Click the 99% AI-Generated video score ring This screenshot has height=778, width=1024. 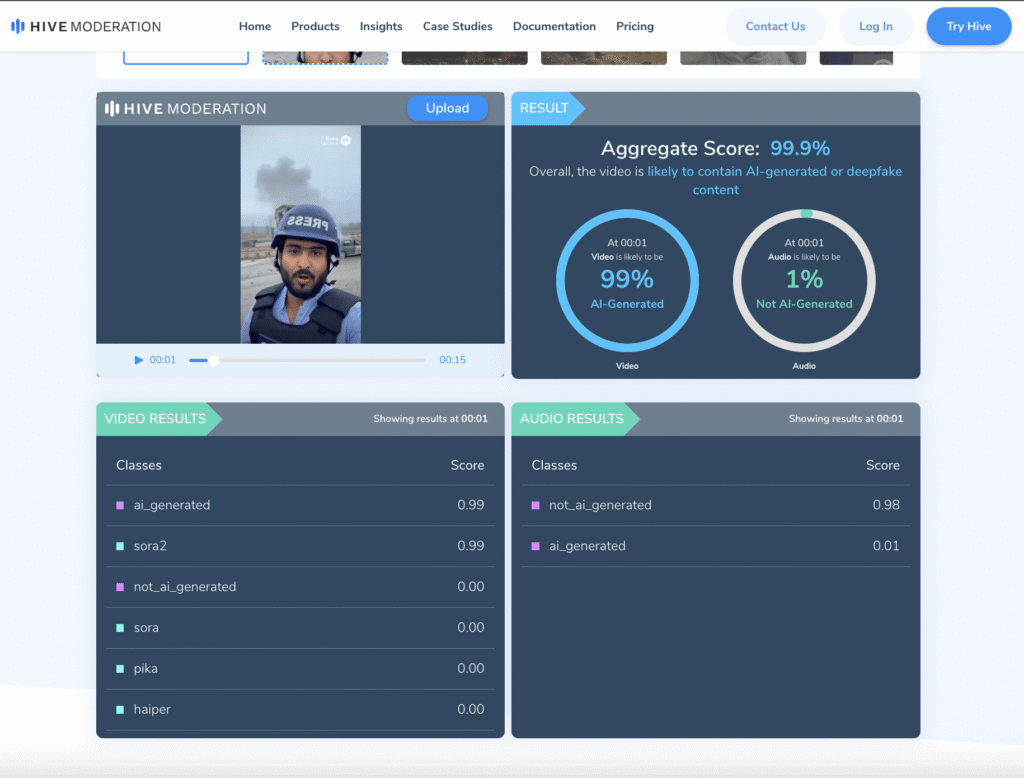pyautogui.click(x=627, y=280)
